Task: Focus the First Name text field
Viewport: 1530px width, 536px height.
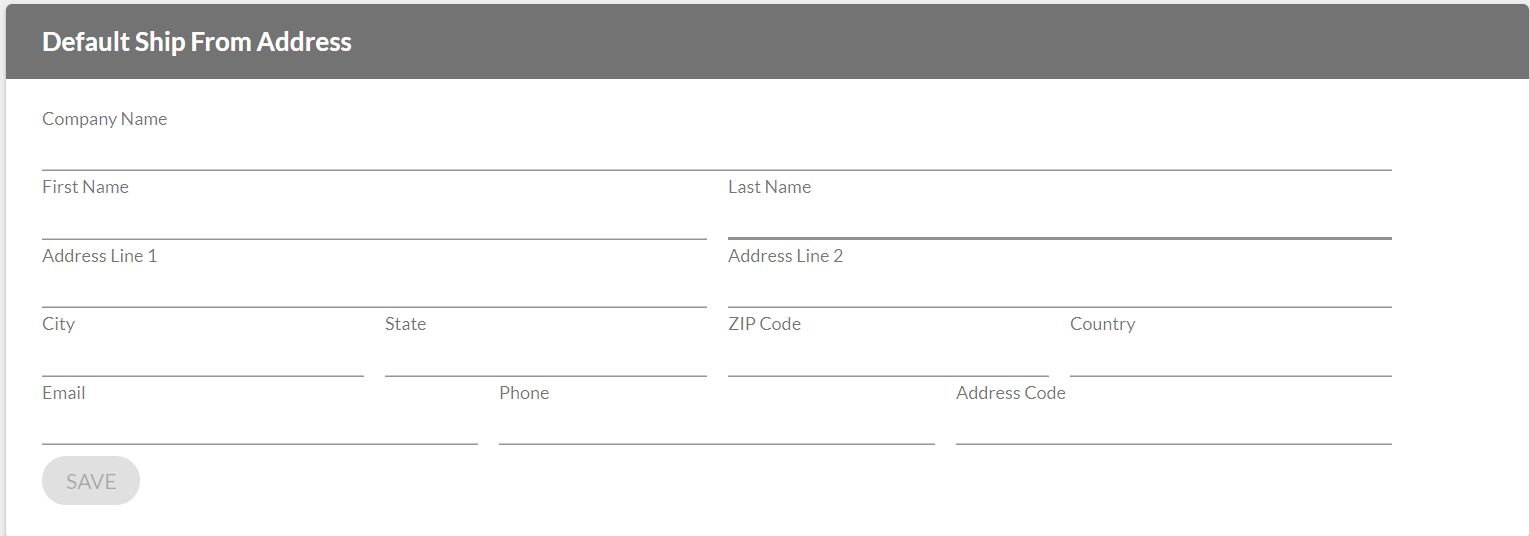Action: [x=374, y=221]
